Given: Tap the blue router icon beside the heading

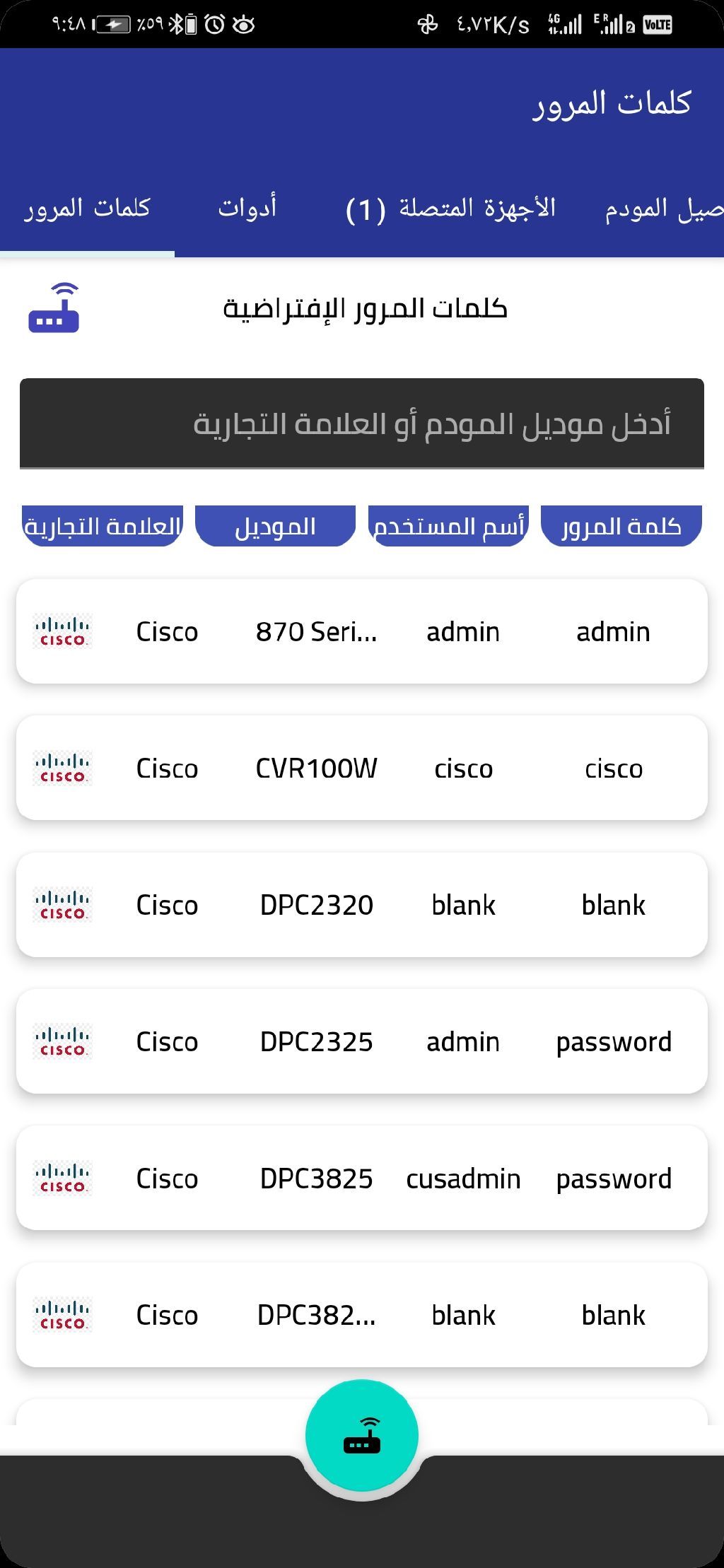Looking at the screenshot, I should tap(54, 308).
